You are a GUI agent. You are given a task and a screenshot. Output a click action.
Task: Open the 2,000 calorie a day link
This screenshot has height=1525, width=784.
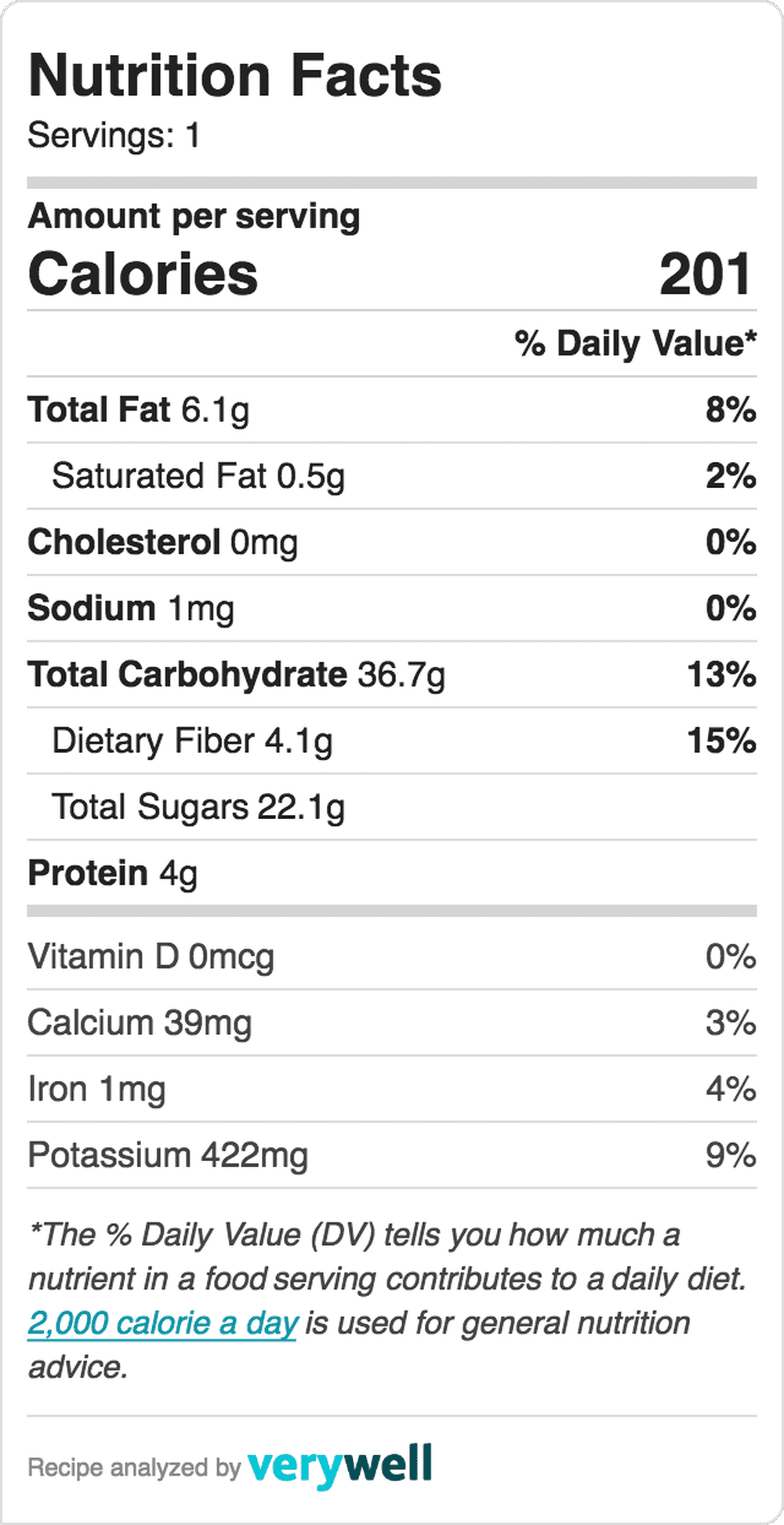(162, 1323)
